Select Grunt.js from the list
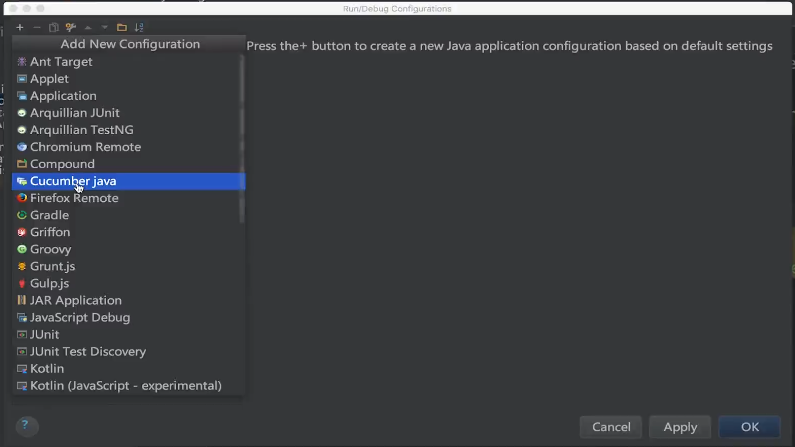Image resolution: width=795 pixels, height=447 pixels. (x=128, y=267)
